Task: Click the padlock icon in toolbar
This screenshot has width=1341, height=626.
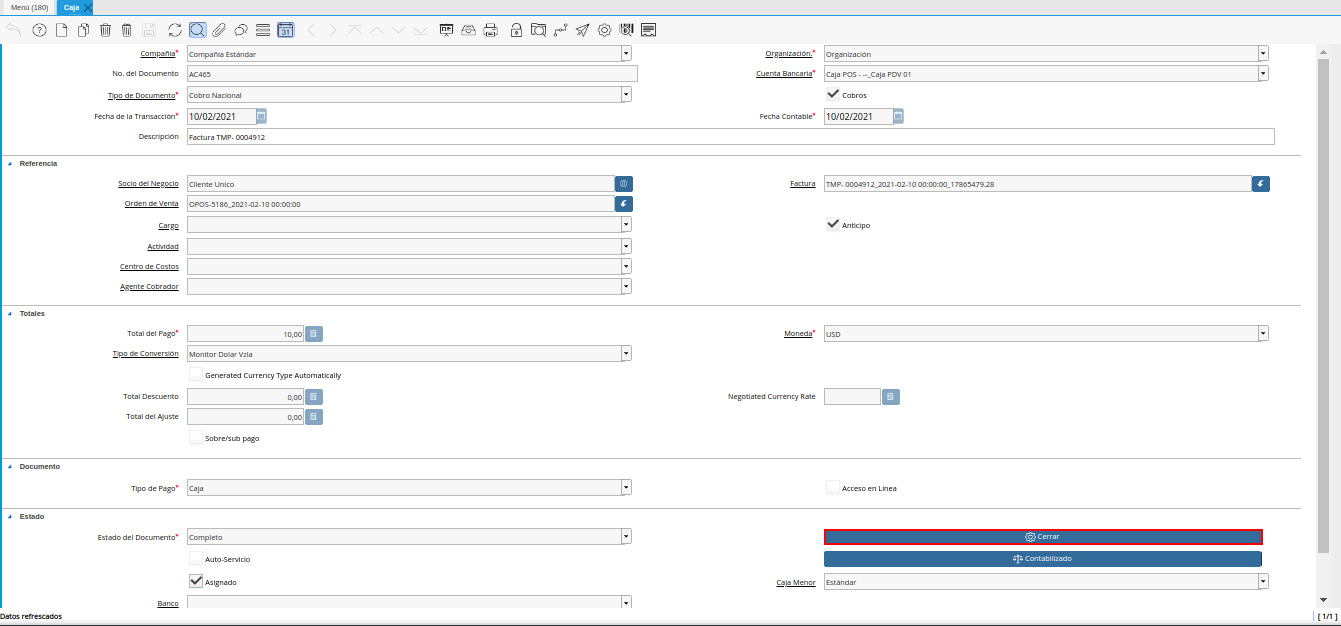Action: (516, 30)
